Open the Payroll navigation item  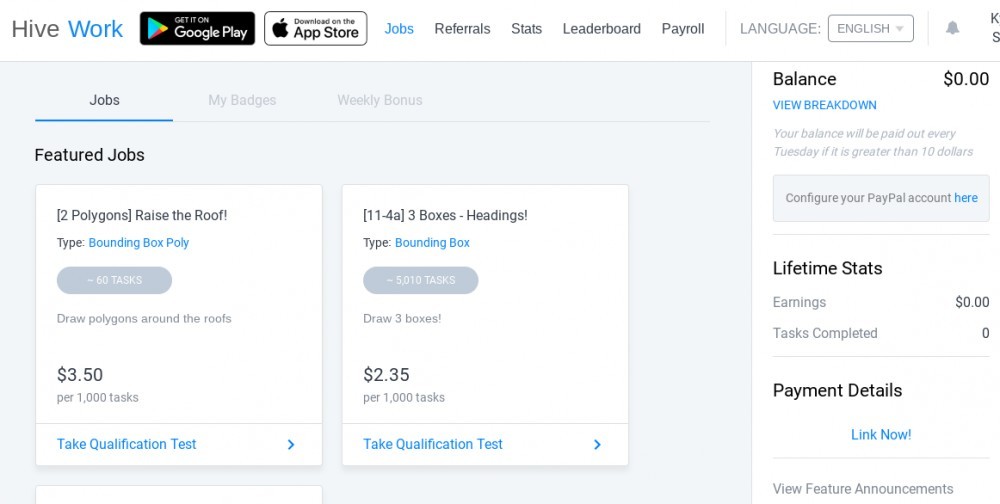pyautogui.click(x=683, y=29)
